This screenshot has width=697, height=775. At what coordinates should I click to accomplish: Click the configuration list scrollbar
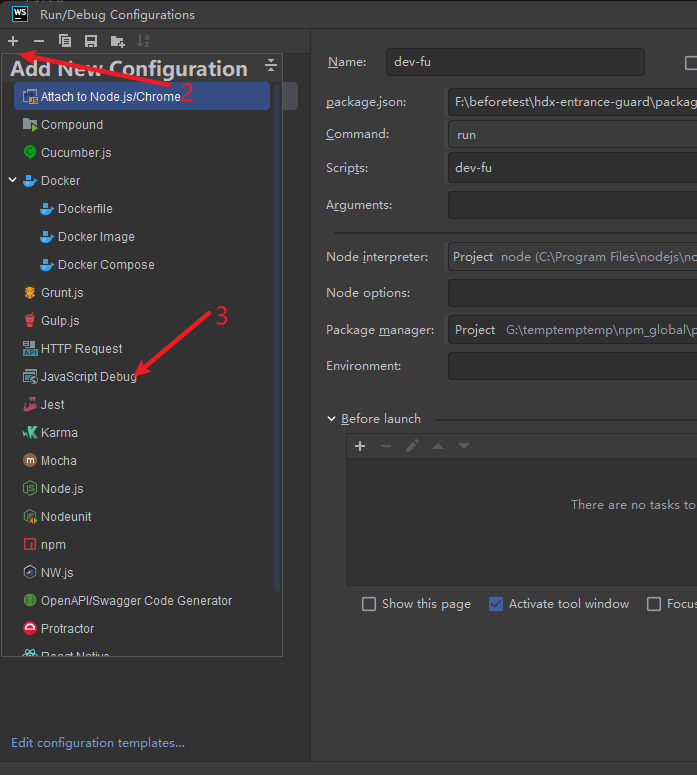[x=277, y=338]
